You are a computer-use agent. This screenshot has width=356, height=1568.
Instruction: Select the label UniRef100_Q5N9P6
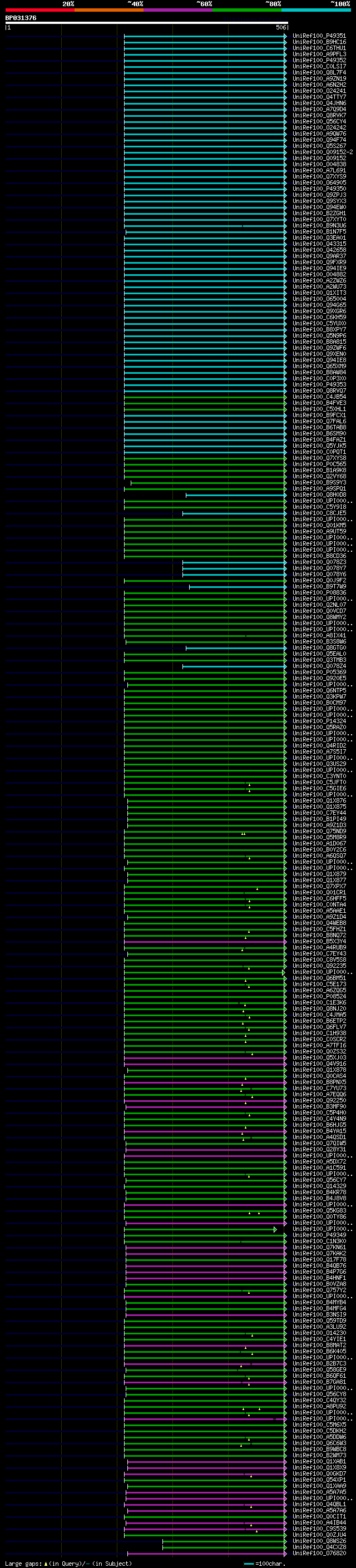tap(319, 335)
